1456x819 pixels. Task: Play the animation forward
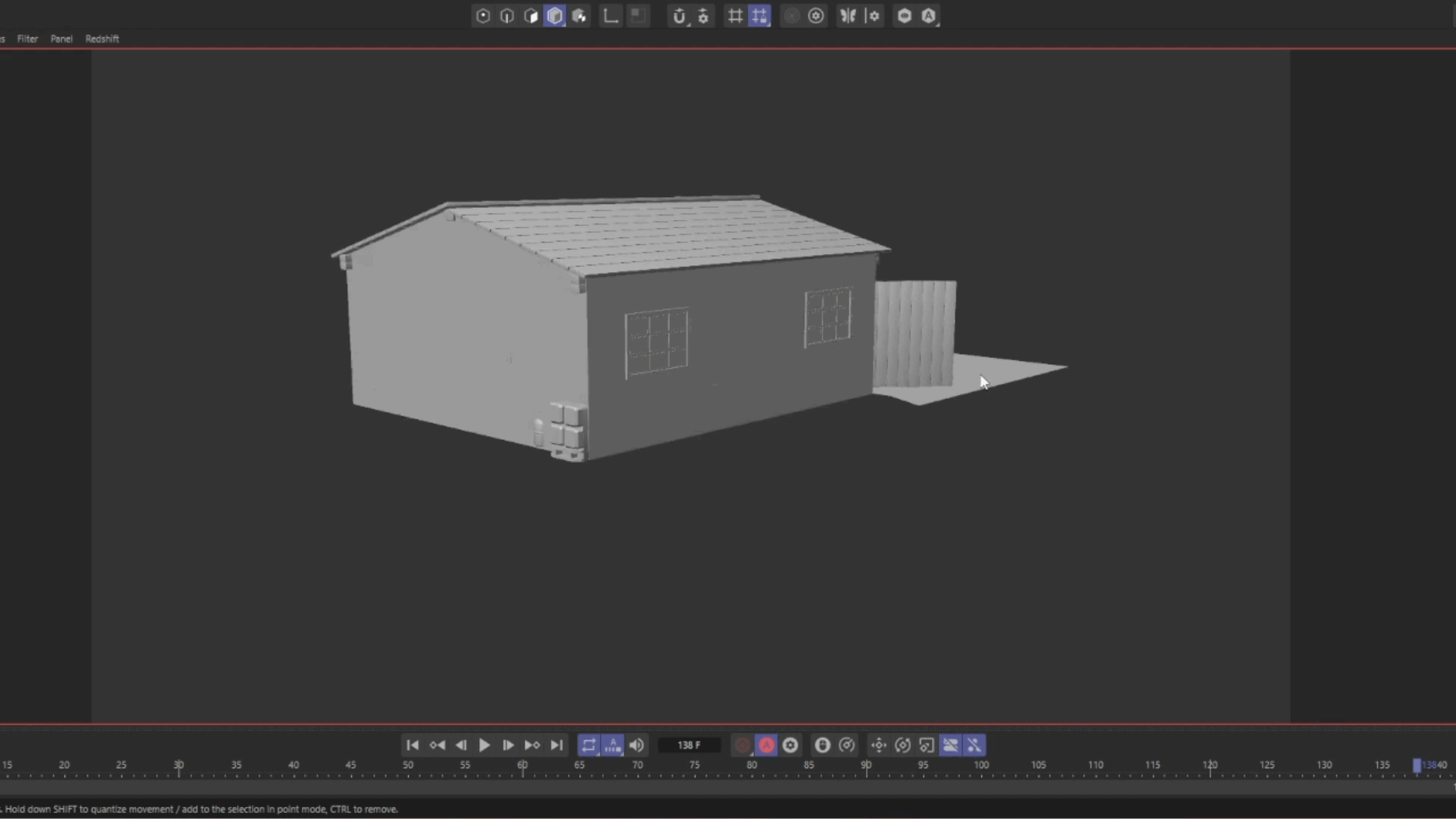click(x=485, y=745)
